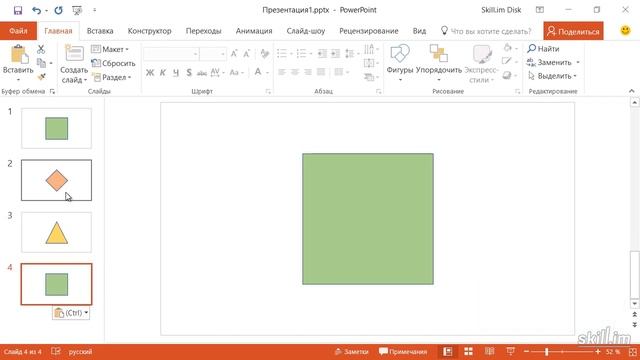Toggle Заметки notes pane
Viewport: 640px width, 360px height.
(351, 351)
